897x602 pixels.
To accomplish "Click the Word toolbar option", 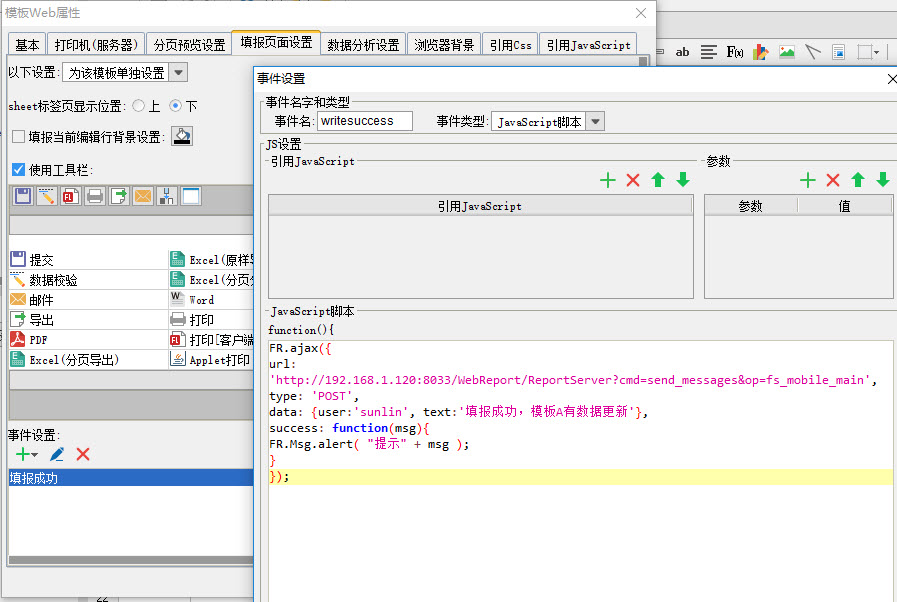I will click(211, 300).
